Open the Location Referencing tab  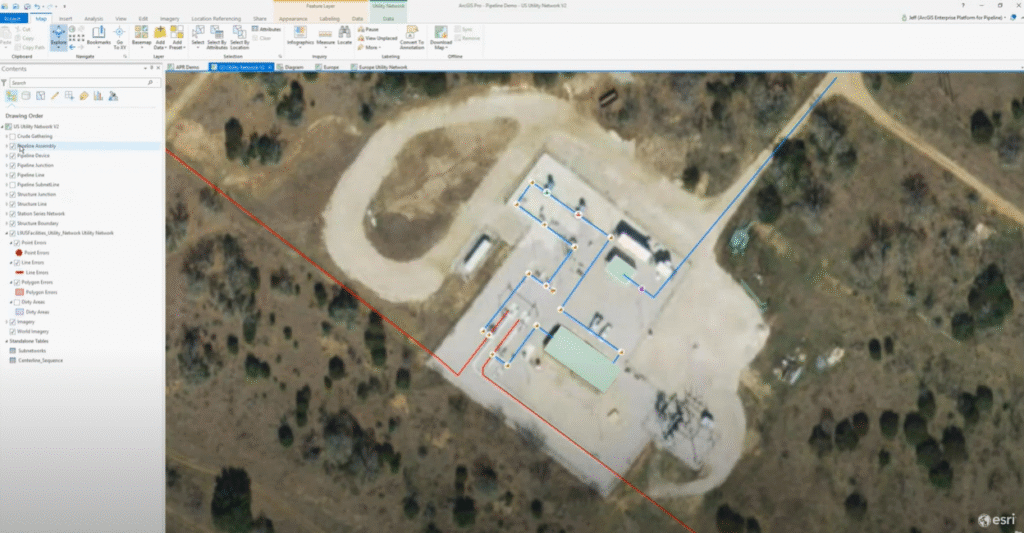point(216,19)
